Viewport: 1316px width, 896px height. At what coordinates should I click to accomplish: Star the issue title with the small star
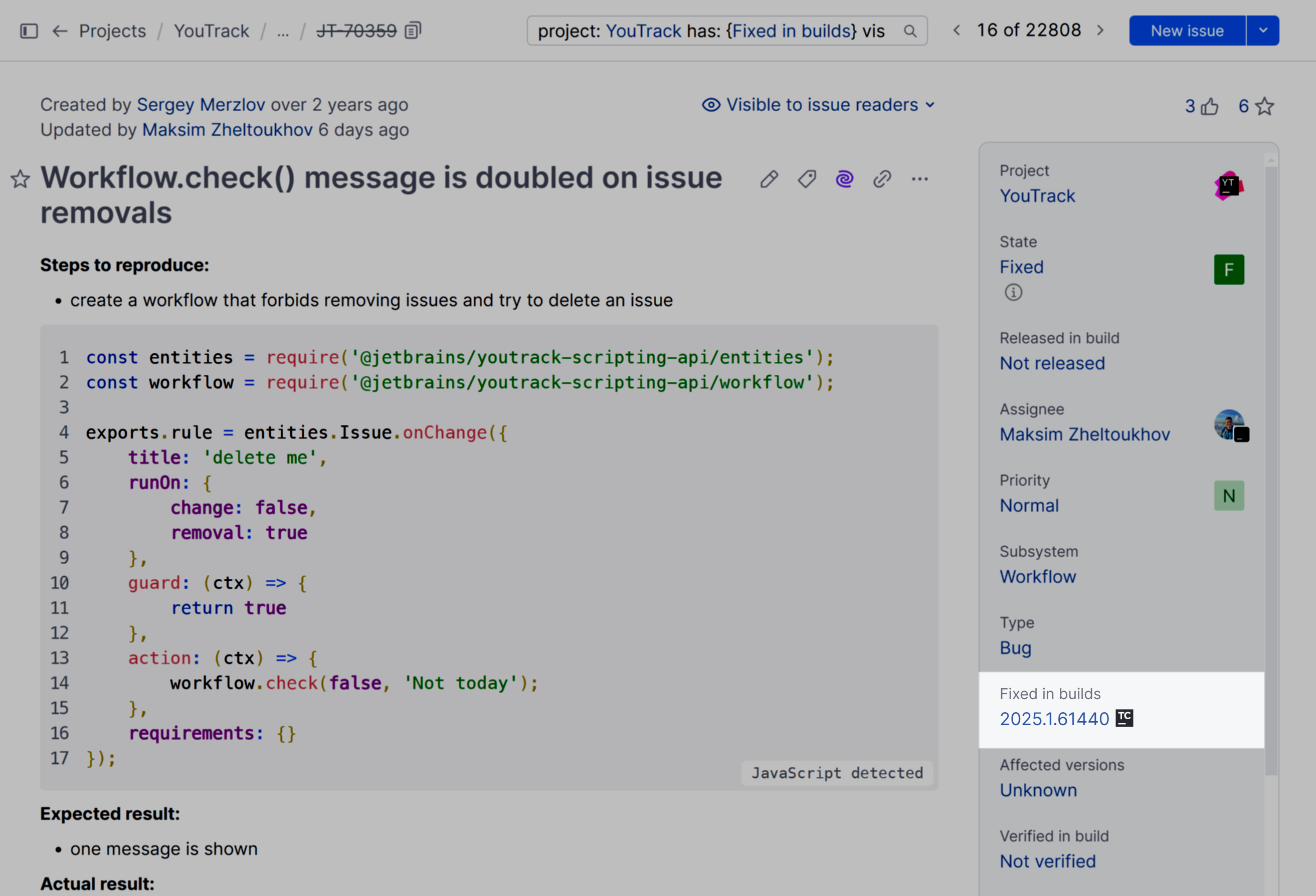coord(20,179)
